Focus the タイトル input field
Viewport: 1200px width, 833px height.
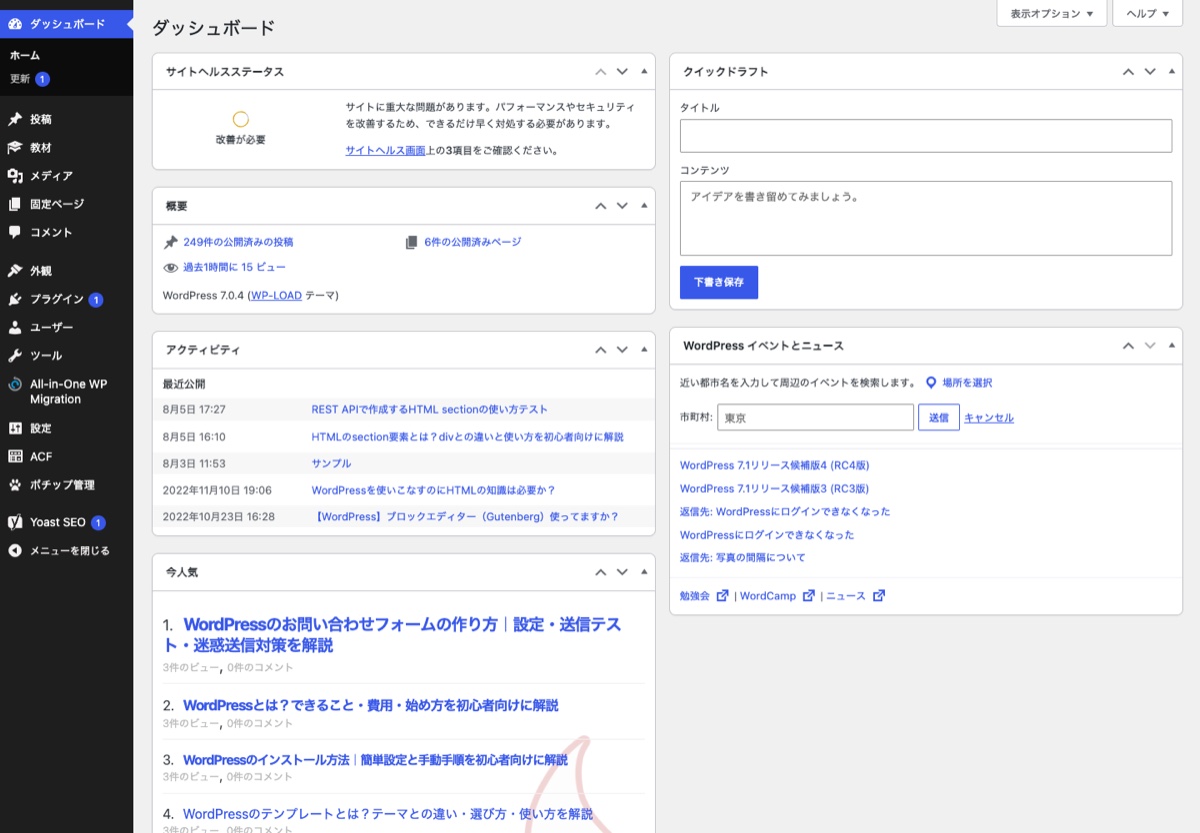(926, 136)
